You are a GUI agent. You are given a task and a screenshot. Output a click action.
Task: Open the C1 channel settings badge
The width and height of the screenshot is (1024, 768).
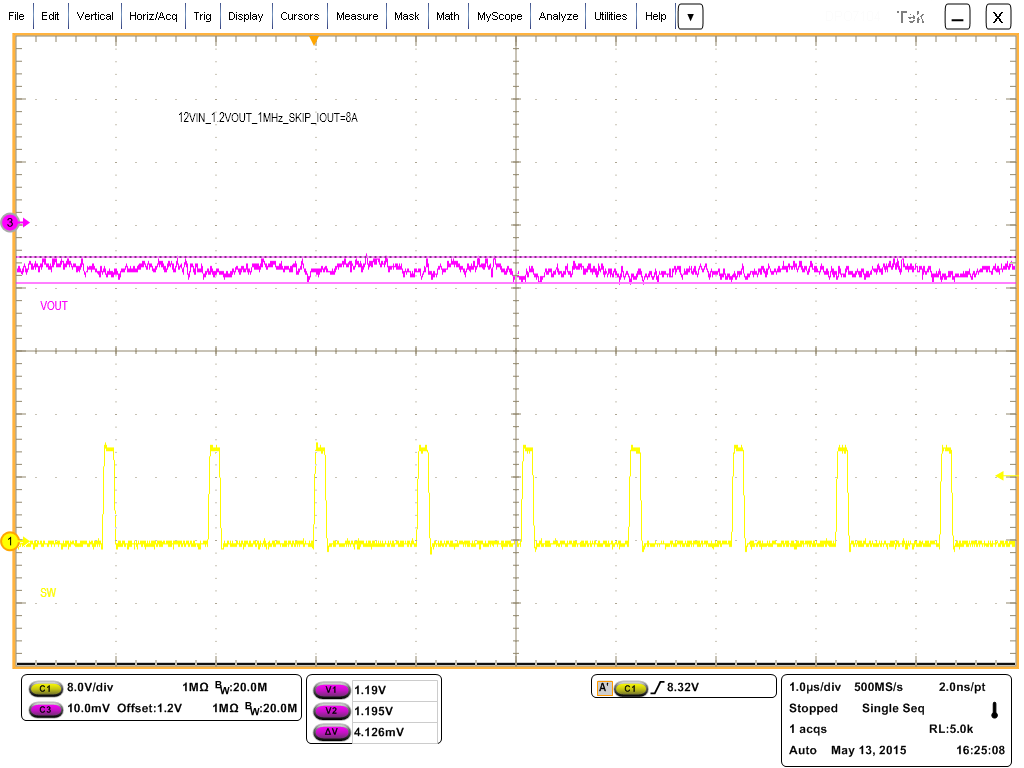click(x=45, y=688)
